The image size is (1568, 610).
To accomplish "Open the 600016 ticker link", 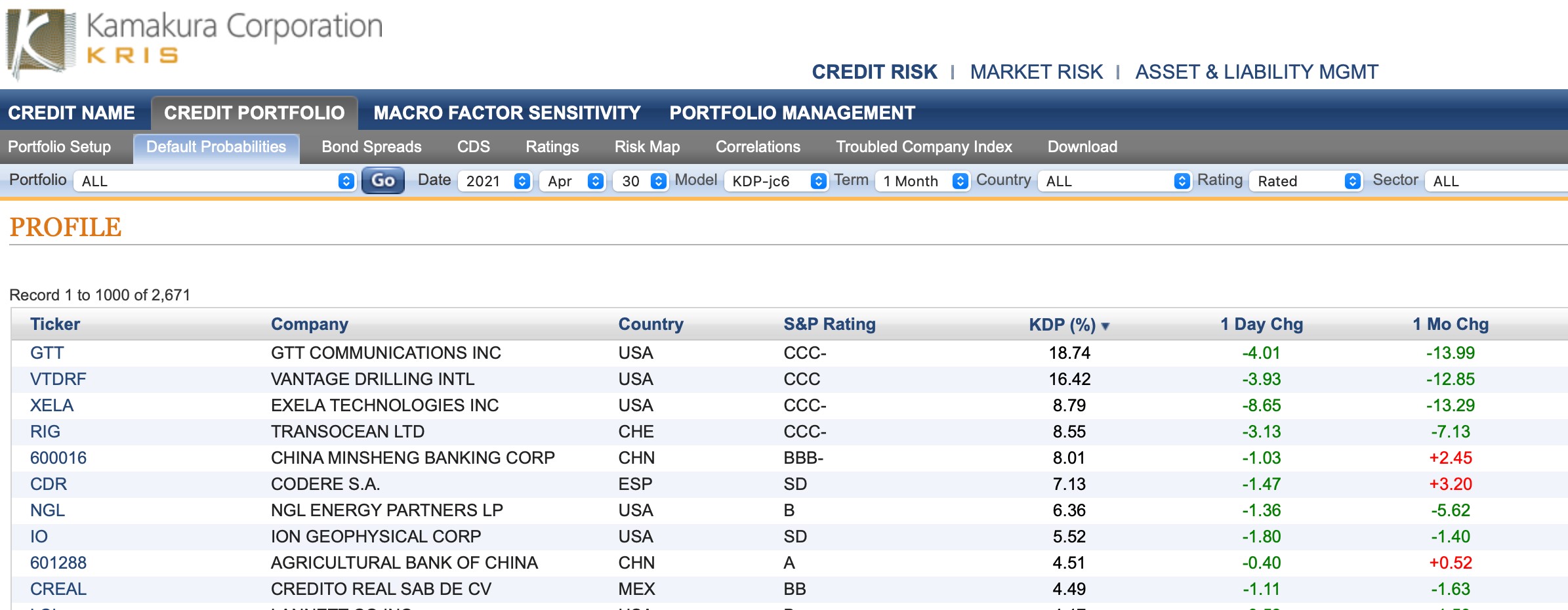I will click(x=58, y=458).
